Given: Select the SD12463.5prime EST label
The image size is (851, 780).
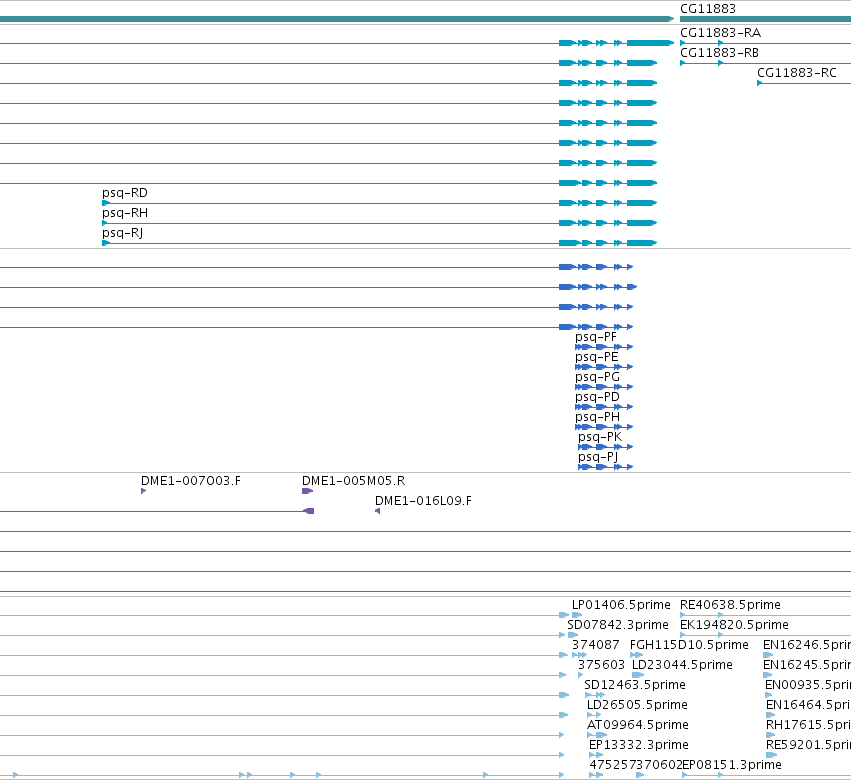Looking at the screenshot, I should (634, 685).
